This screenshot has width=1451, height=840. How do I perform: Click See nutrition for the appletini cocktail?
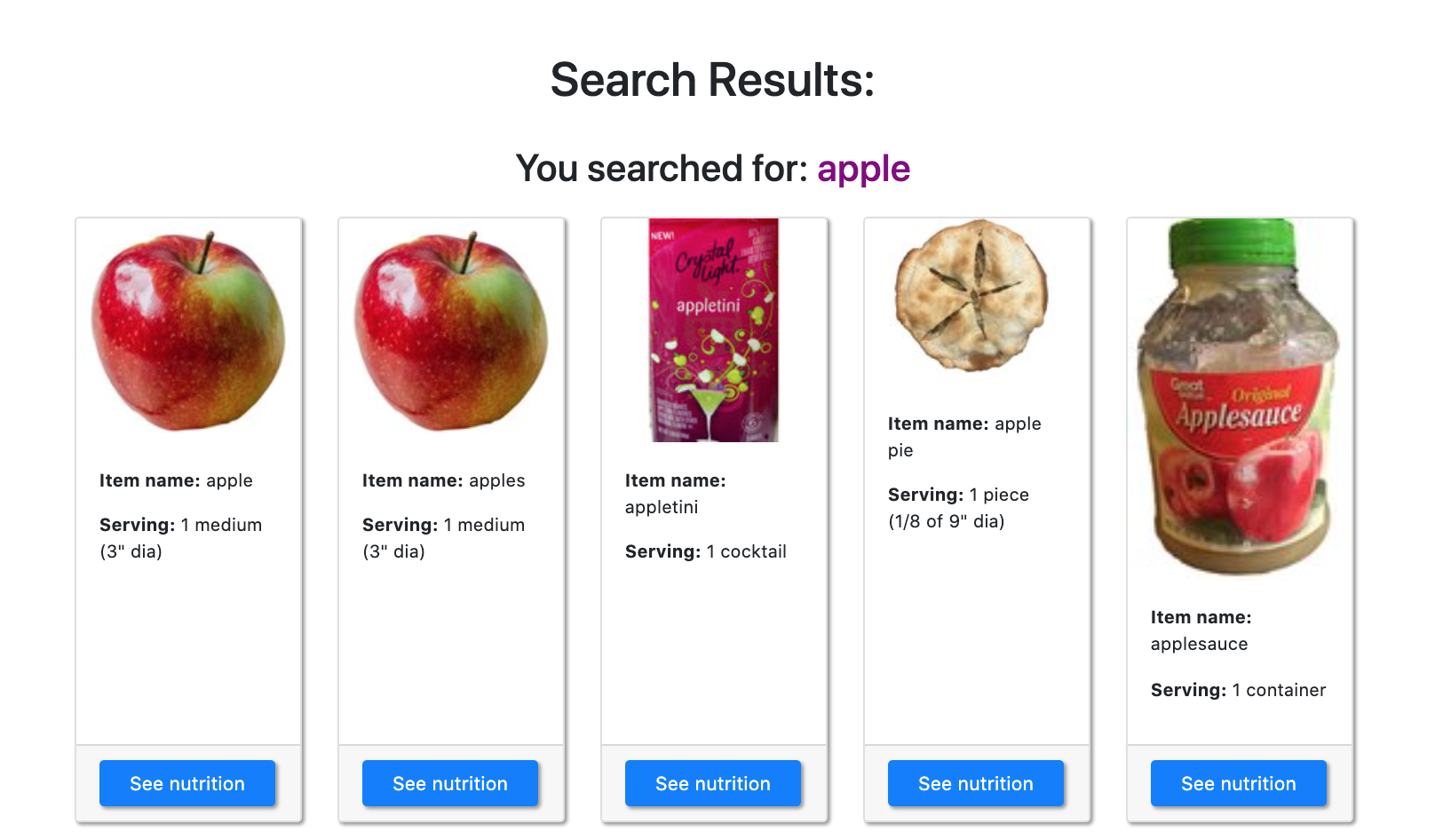coord(712,783)
